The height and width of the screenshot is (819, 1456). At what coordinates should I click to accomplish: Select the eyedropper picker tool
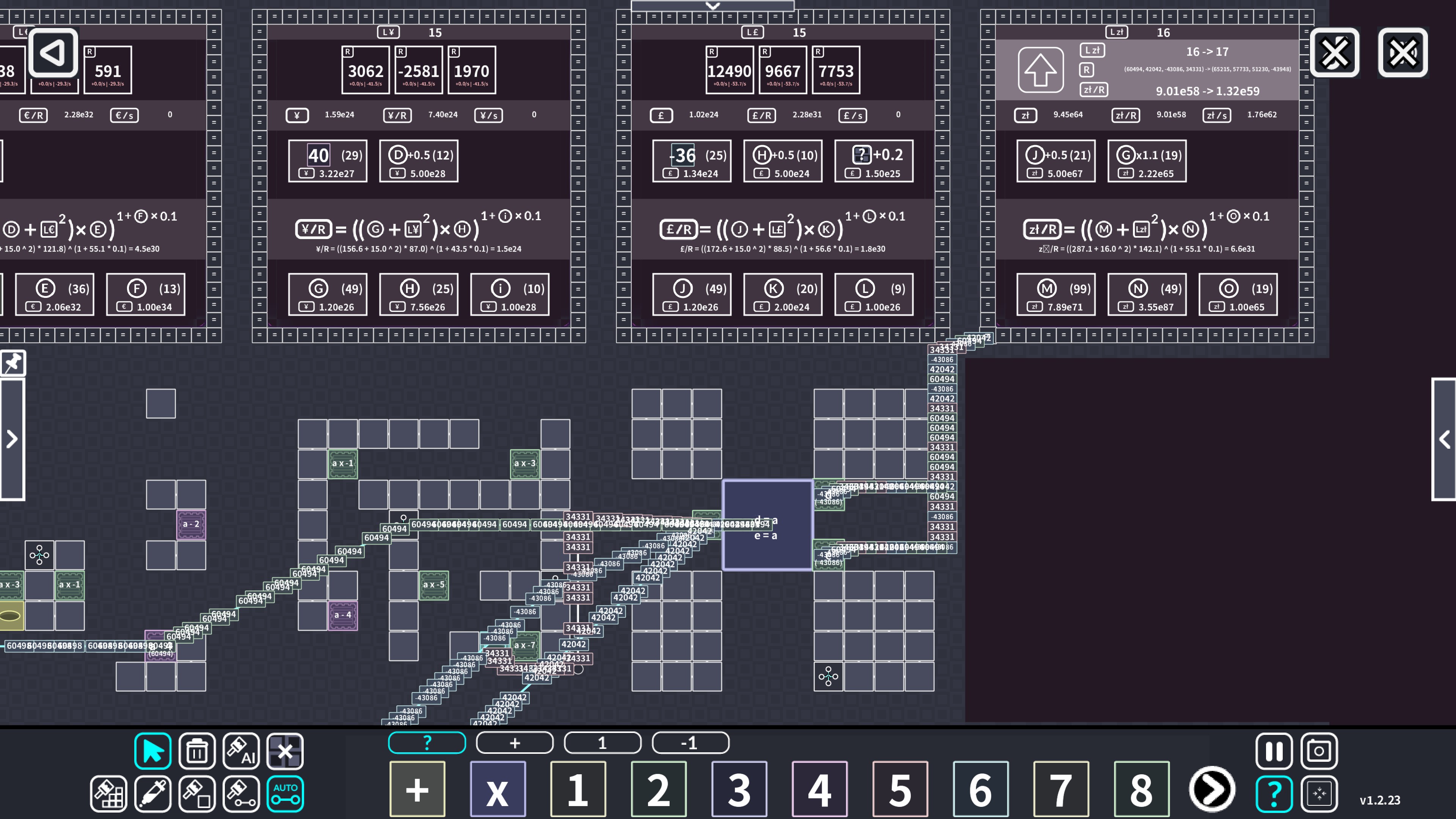[x=152, y=794]
